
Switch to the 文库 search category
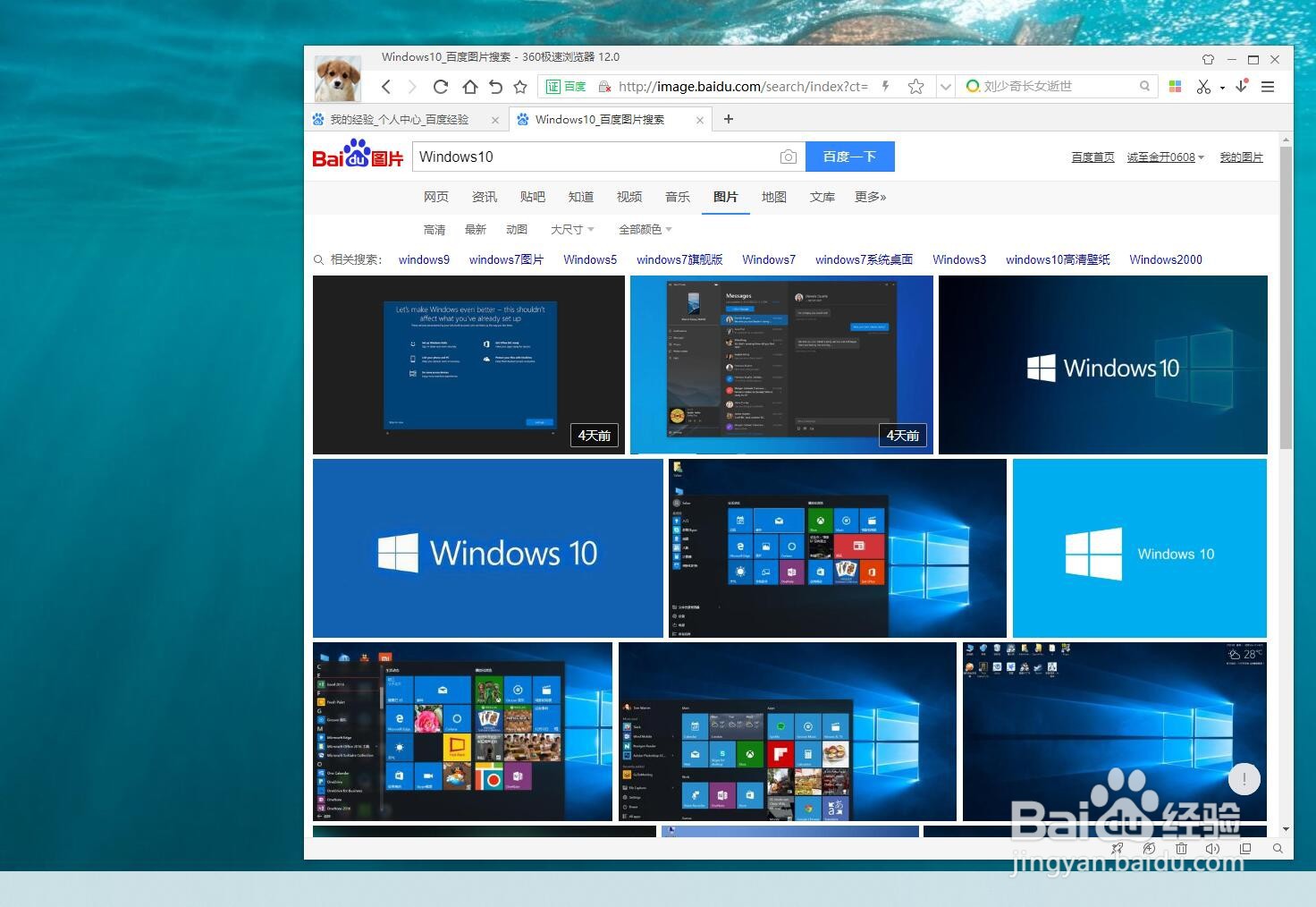tap(822, 197)
